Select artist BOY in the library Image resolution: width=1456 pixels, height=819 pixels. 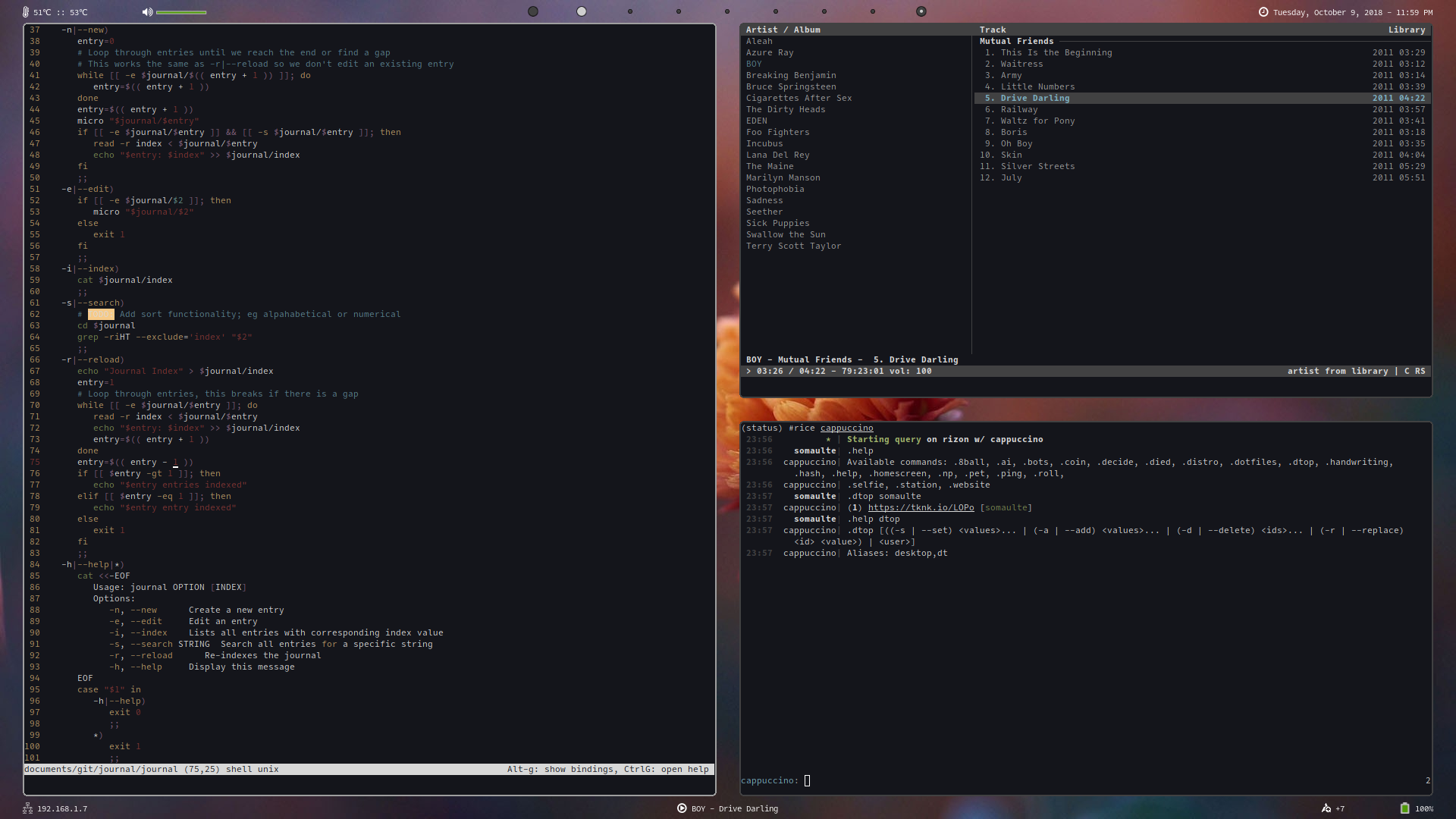(x=754, y=64)
